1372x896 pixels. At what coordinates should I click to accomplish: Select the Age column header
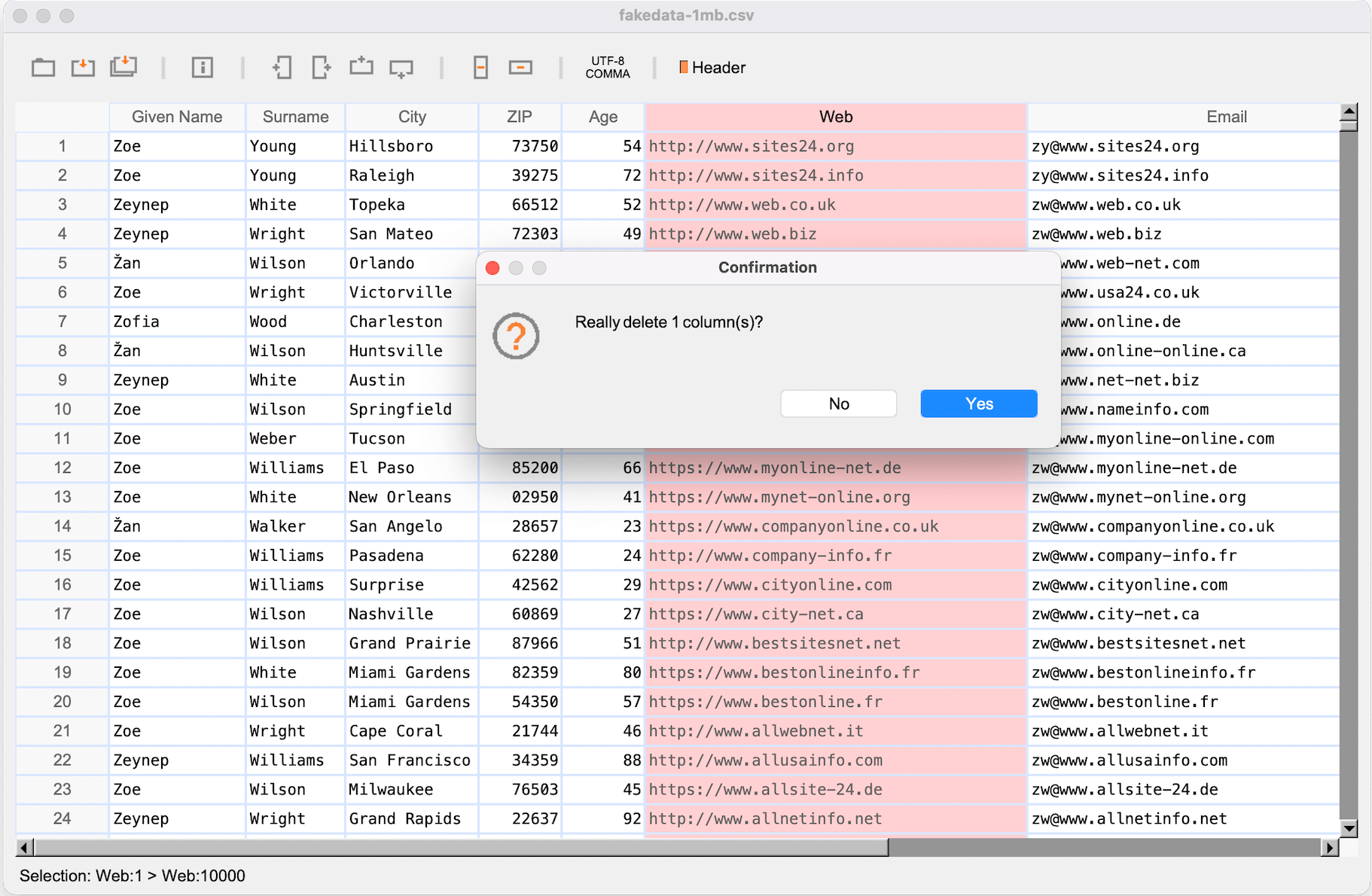click(603, 117)
